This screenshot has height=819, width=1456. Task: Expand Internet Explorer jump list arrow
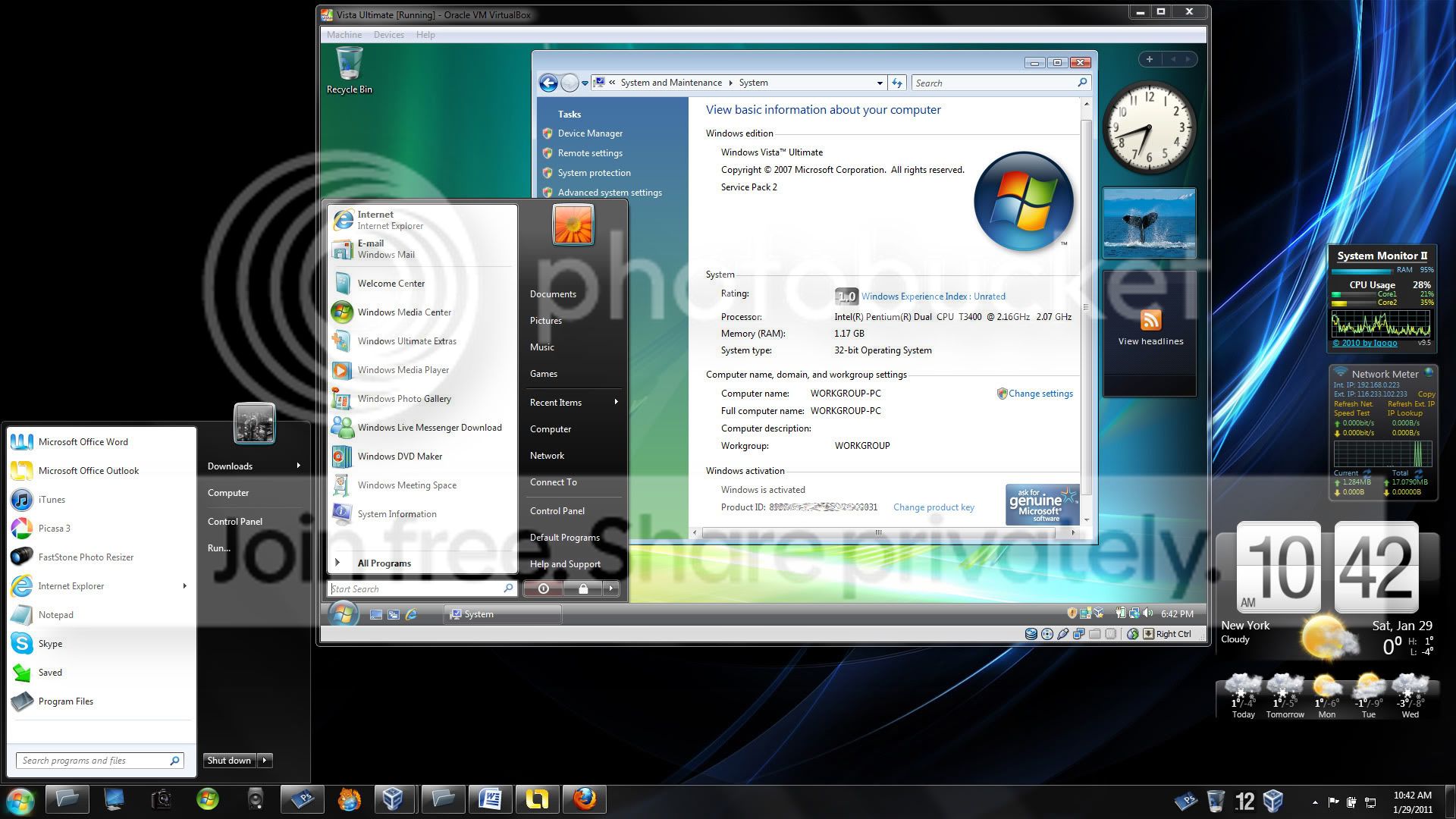184,585
